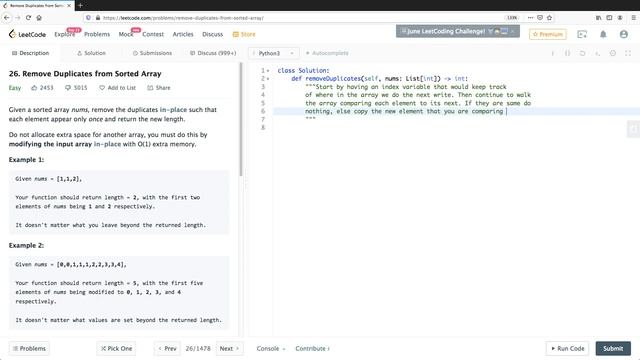The width and height of the screenshot is (640, 360).
Task: Switch to the Submissions tab
Action: 152,53
